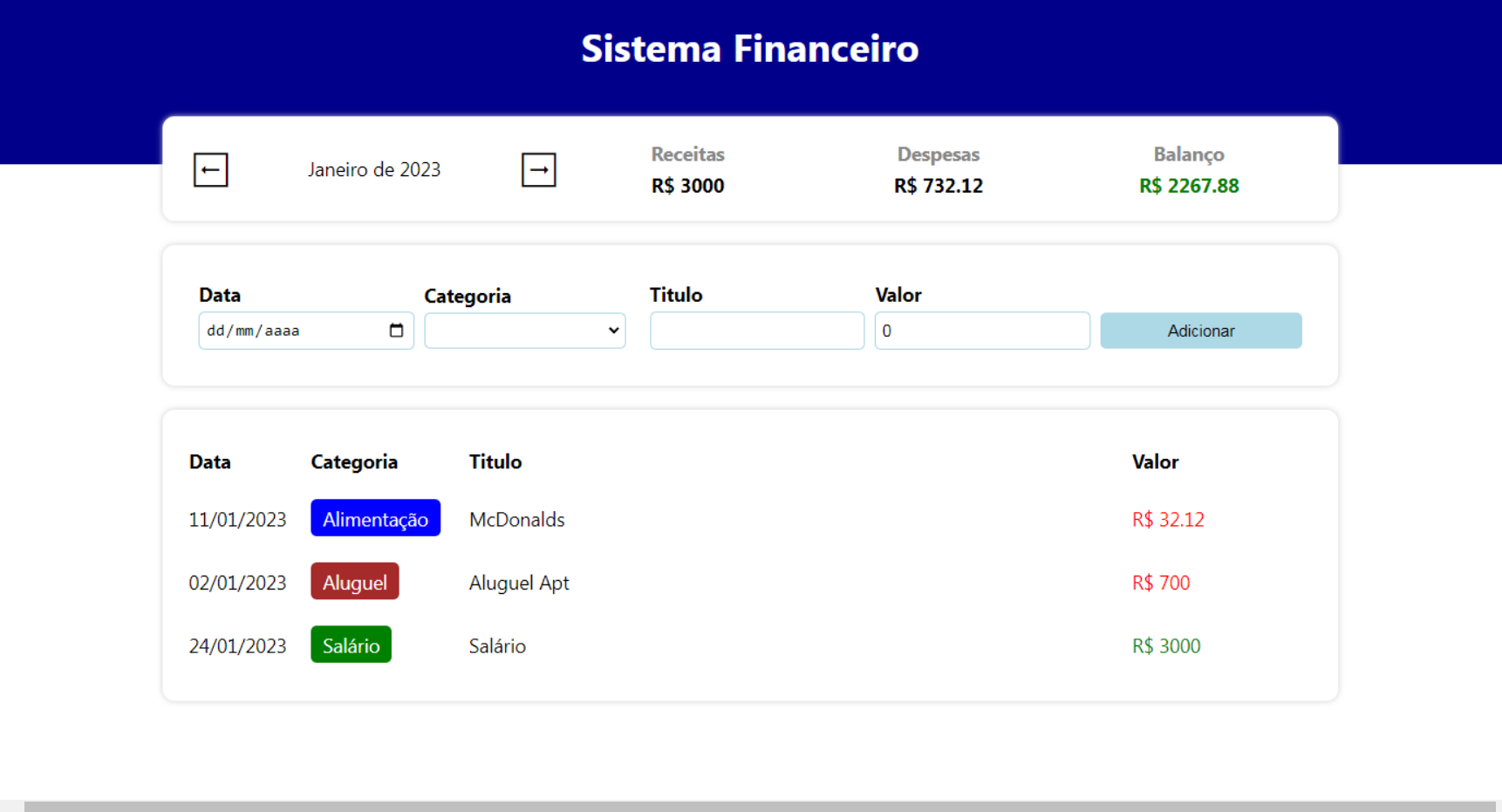Click the Titulo text input

coord(756,331)
